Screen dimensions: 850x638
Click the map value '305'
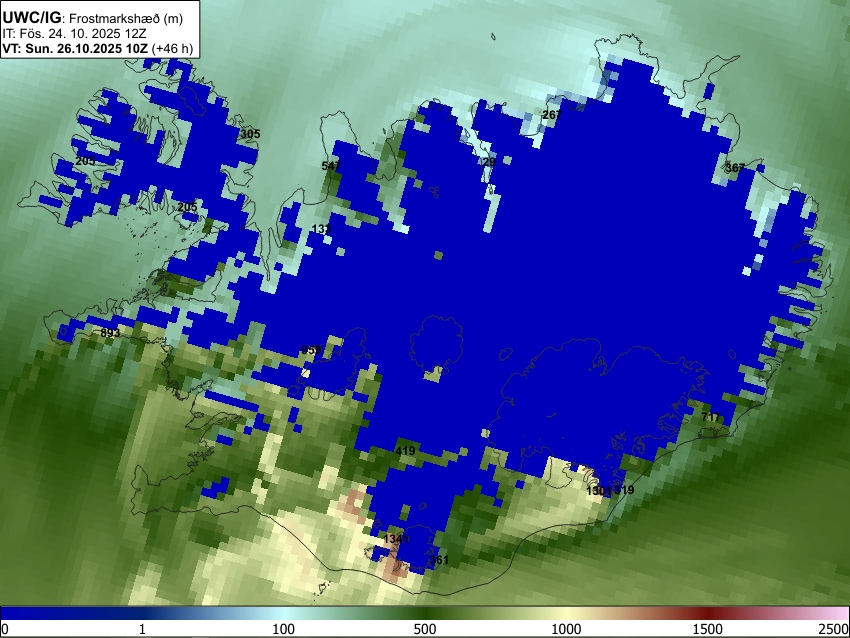coord(250,134)
